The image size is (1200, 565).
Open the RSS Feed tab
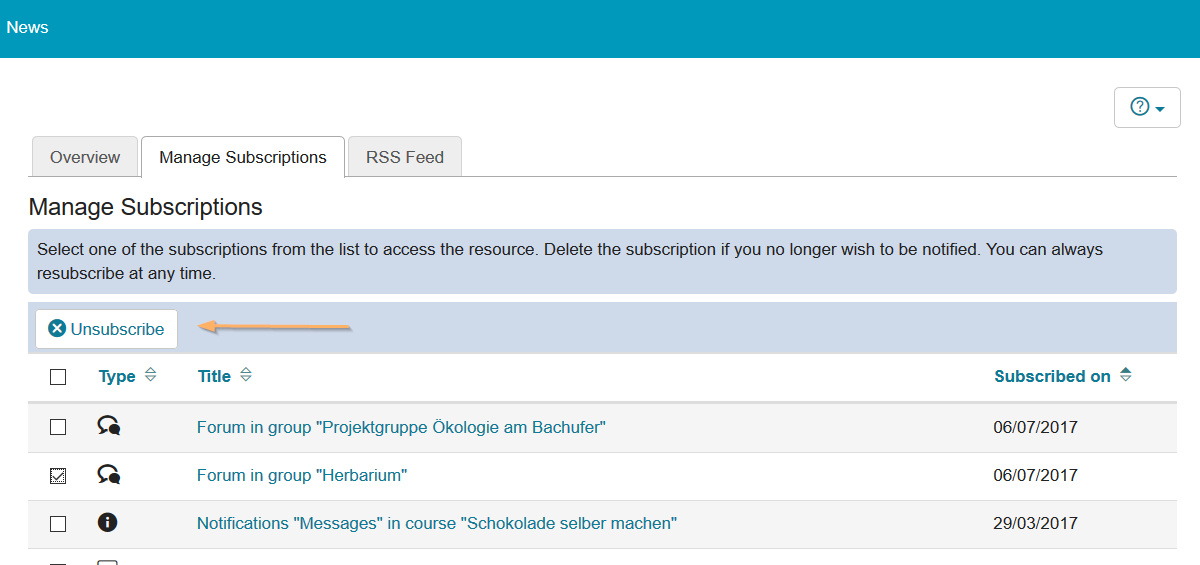[x=405, y=157]
